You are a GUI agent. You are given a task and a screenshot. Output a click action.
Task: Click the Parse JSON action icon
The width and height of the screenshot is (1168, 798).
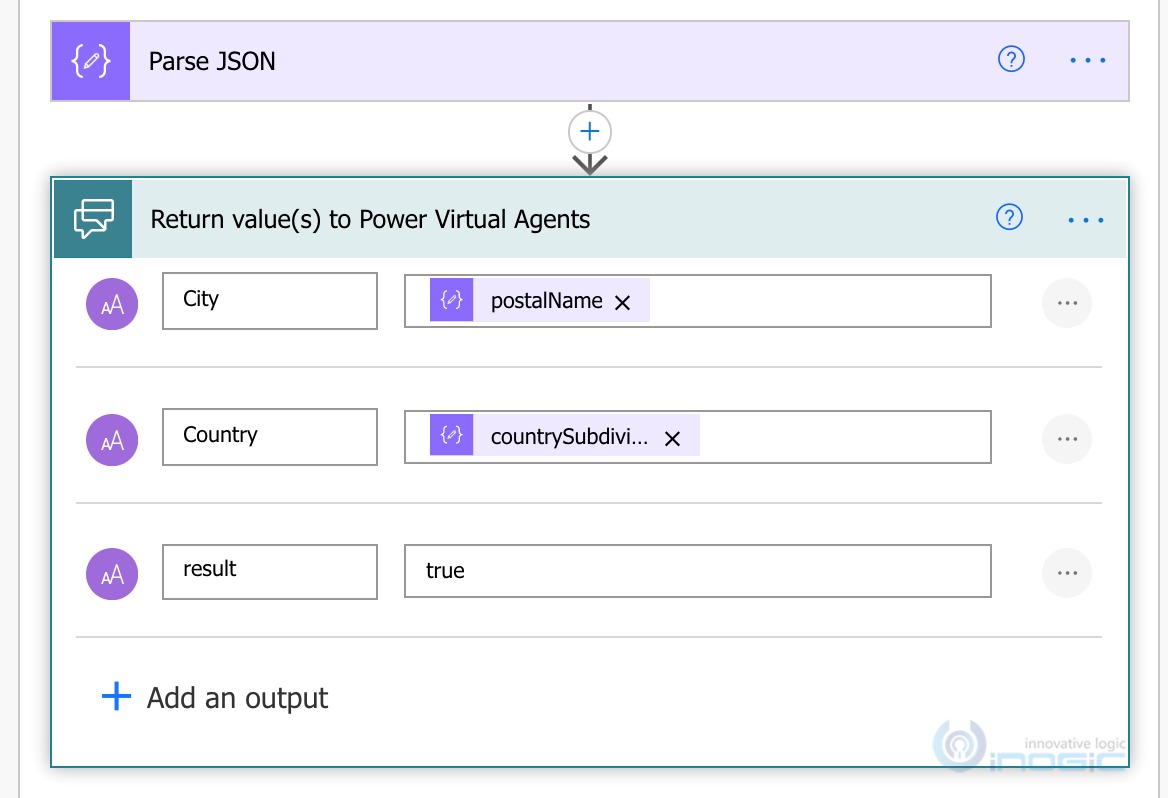tap(91, 61)
